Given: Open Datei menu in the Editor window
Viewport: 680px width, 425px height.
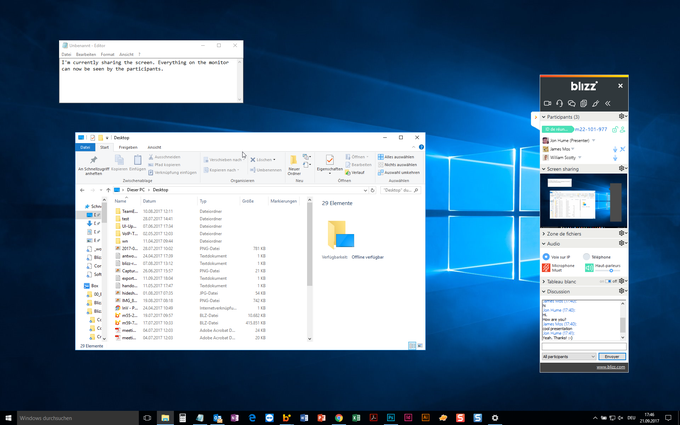Looking at the screenshot, I should [66, 55].
